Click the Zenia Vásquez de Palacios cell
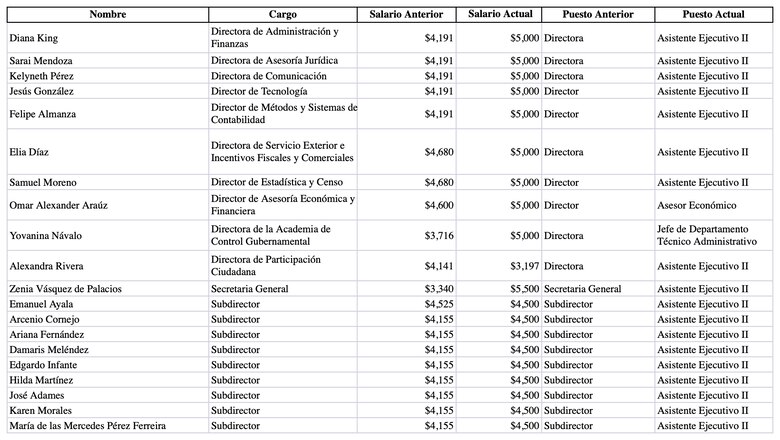The width and height of the screenshot is (780, 440). (65, 289)
